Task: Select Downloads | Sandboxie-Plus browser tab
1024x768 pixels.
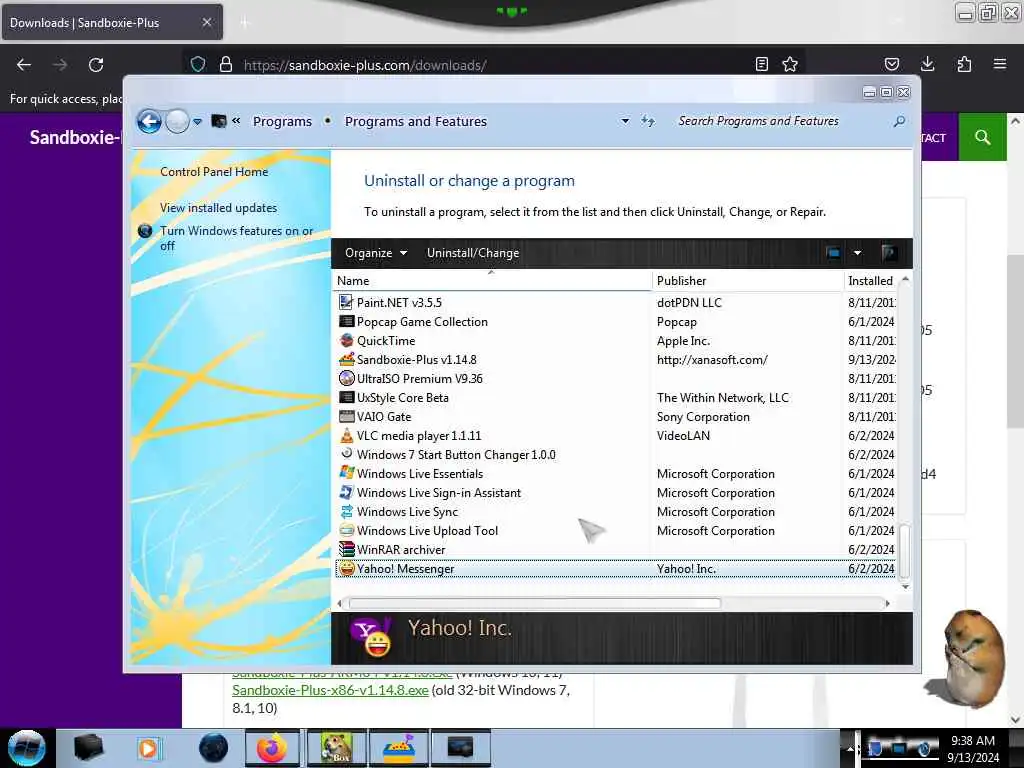Action: click(x=112, y=22)
